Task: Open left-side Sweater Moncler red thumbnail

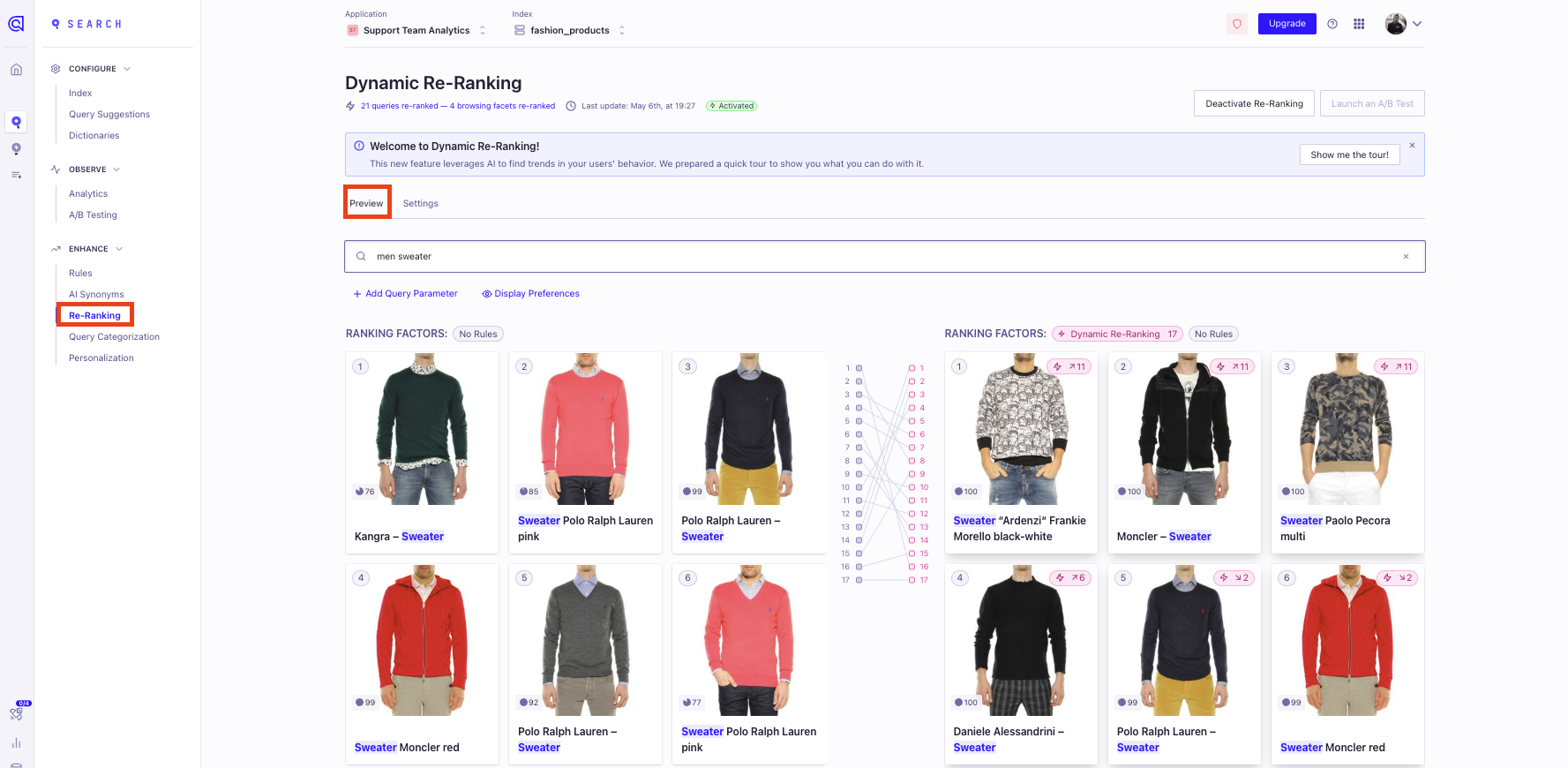Action: pos(422,640)
